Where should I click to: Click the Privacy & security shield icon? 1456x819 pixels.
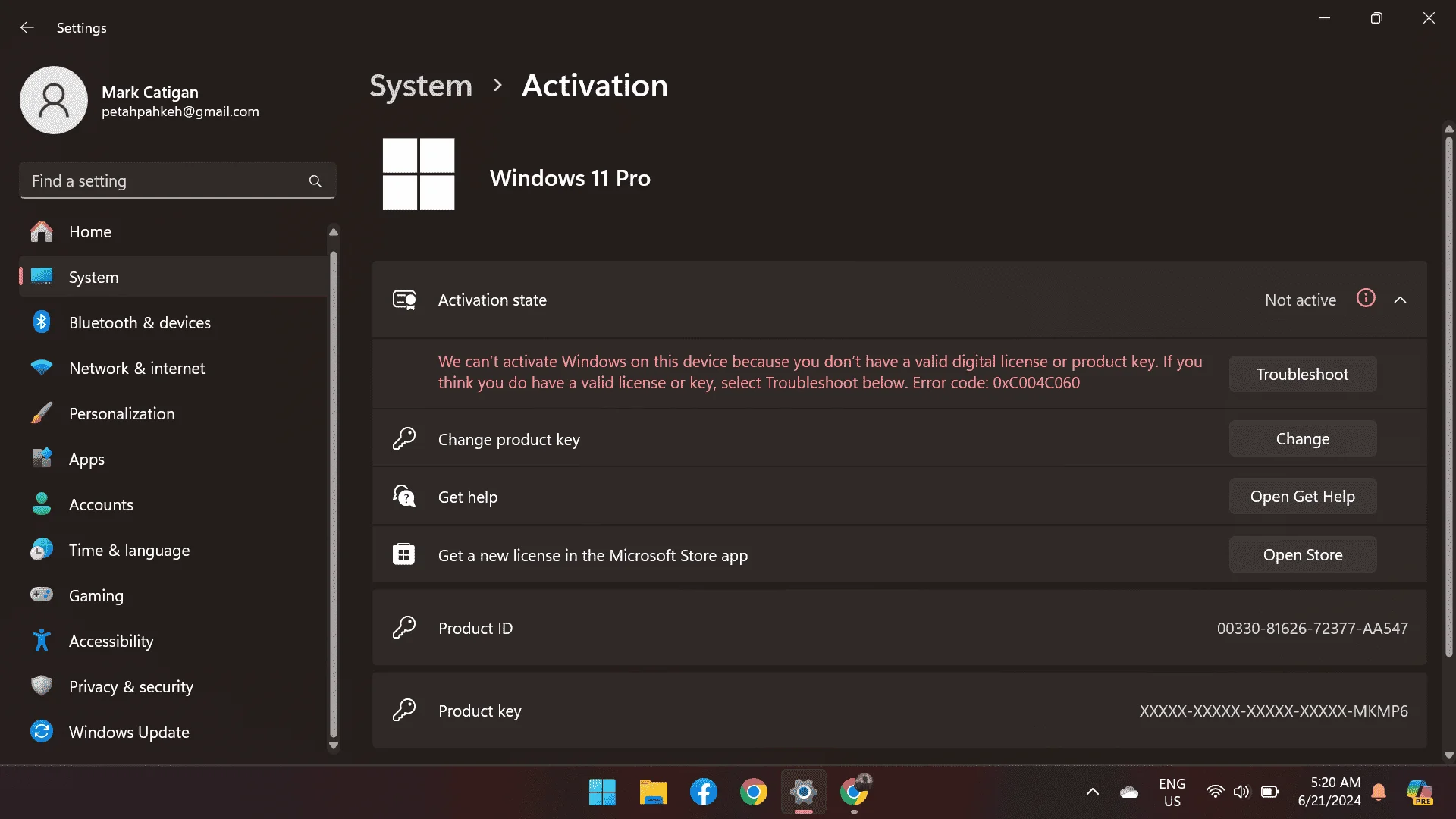click(42, 686)
